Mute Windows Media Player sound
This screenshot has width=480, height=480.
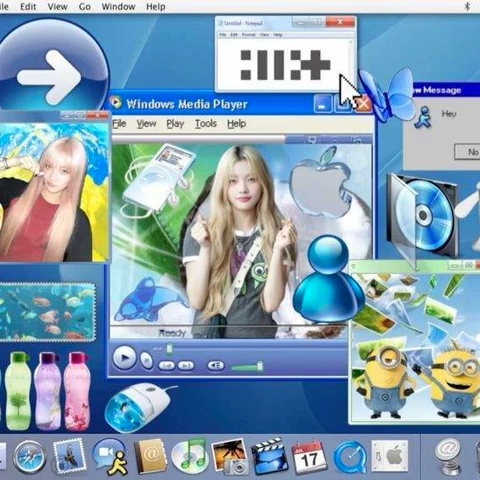point(216,366)
